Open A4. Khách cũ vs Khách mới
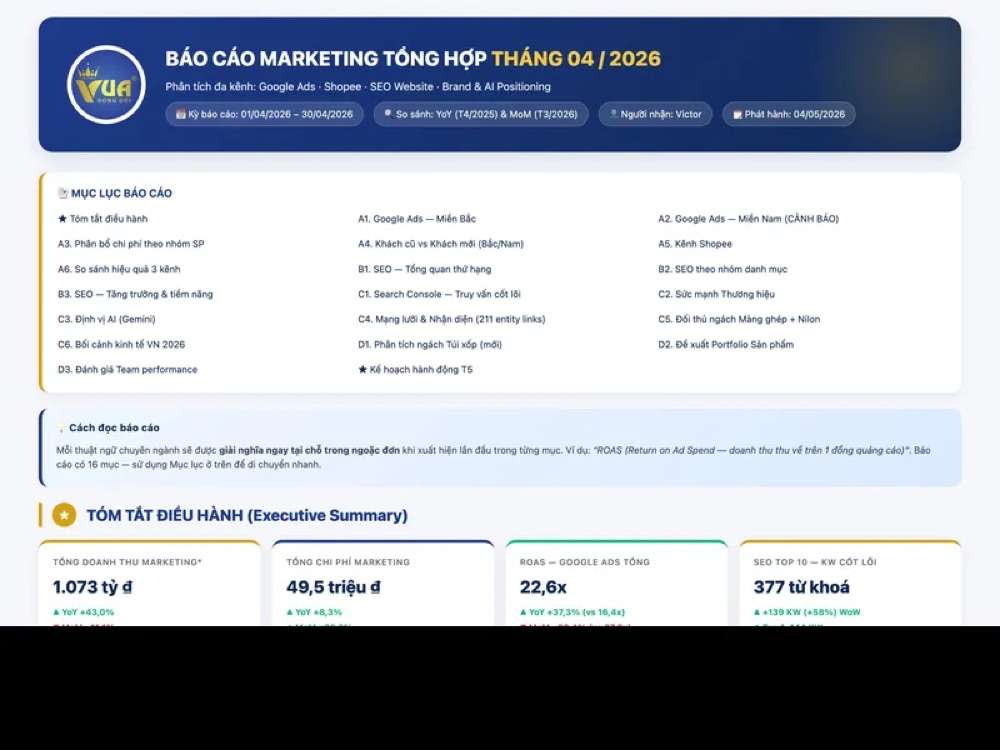 click(441, 244)
